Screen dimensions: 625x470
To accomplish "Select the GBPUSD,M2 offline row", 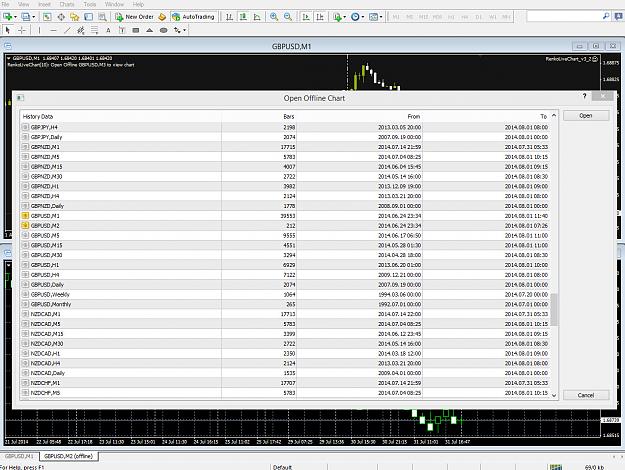I will coord(285,226).
